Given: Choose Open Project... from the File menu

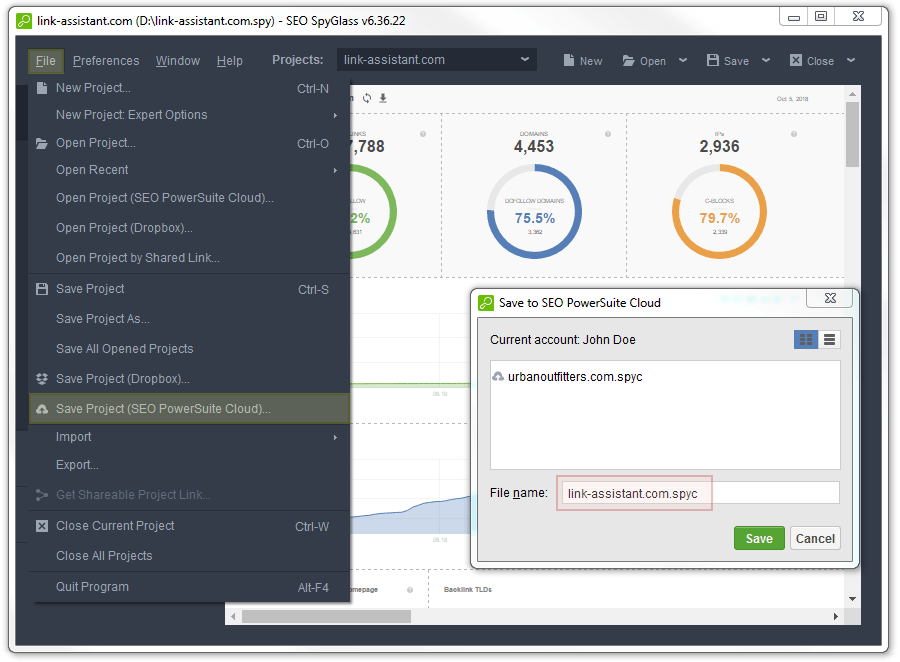Looking at the screenshot, I should [x=189, y=143].
